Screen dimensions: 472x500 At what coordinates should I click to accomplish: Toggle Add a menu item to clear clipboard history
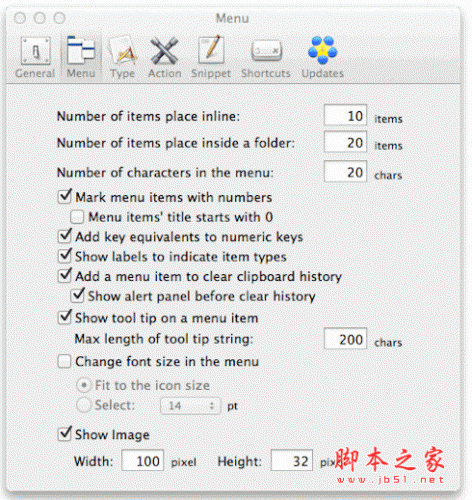click(65, 276)
